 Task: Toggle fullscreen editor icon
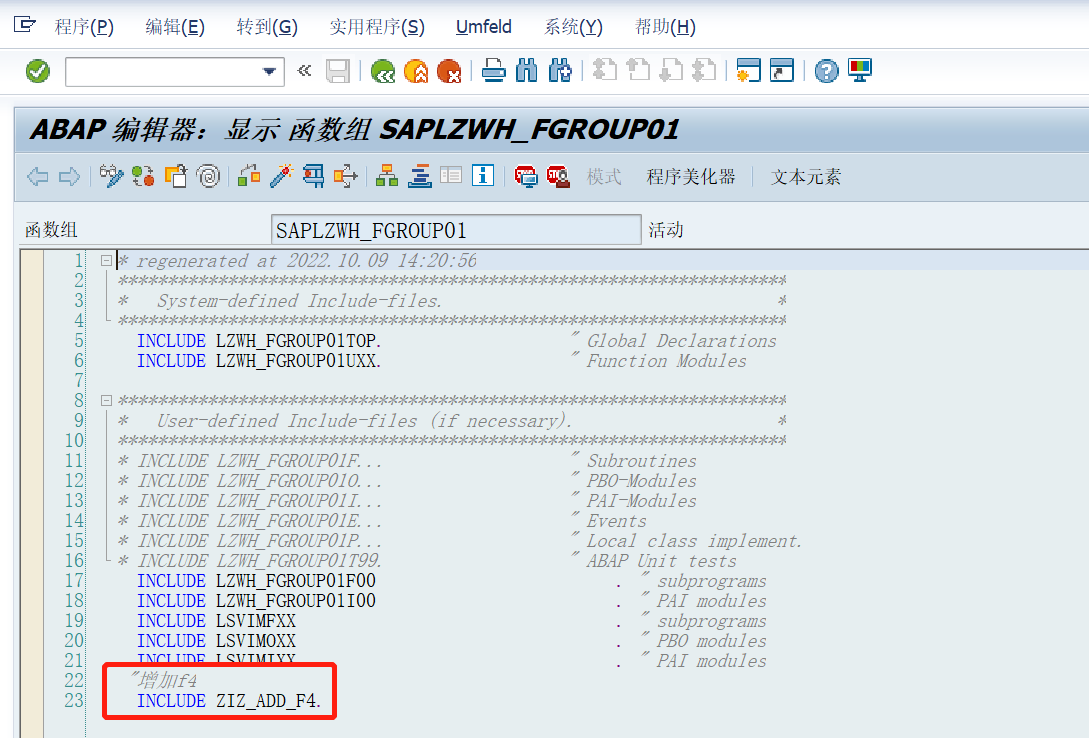tap(451, 176)
